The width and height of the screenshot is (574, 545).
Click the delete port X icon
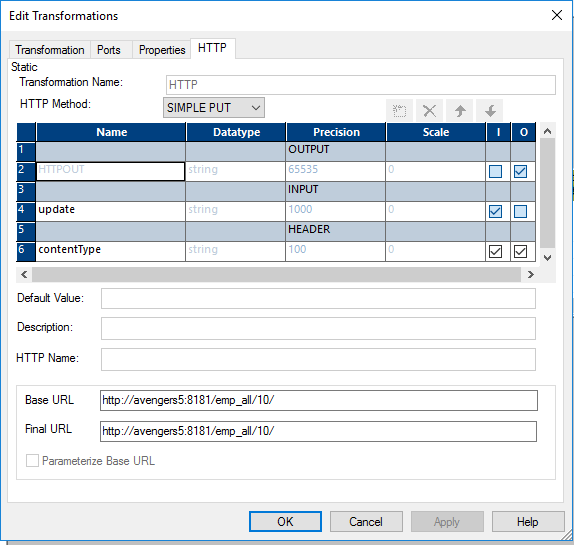[429, 110]
